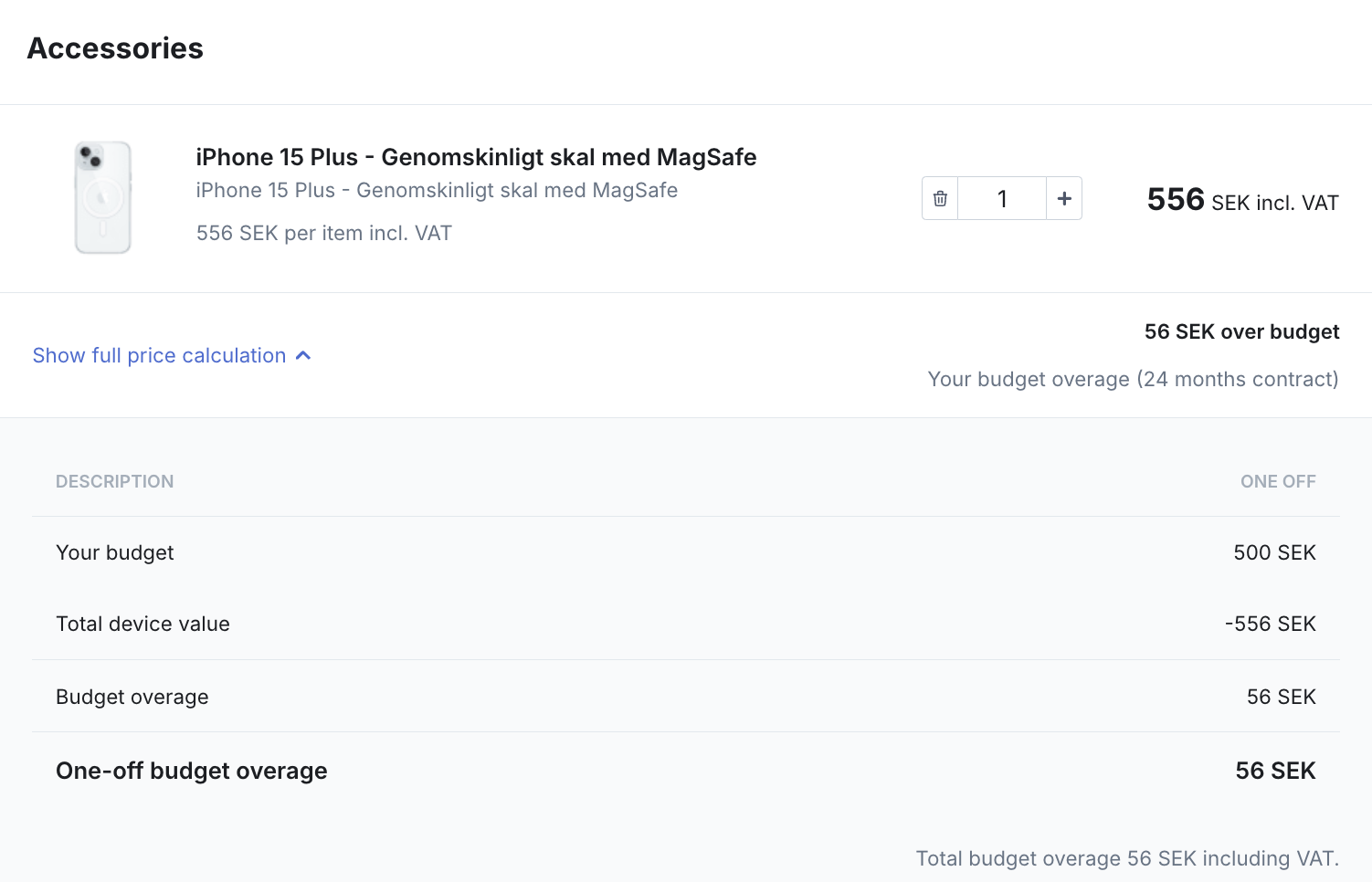
Task: Select the 'Your budget' row label
Action: coord(114,552)
